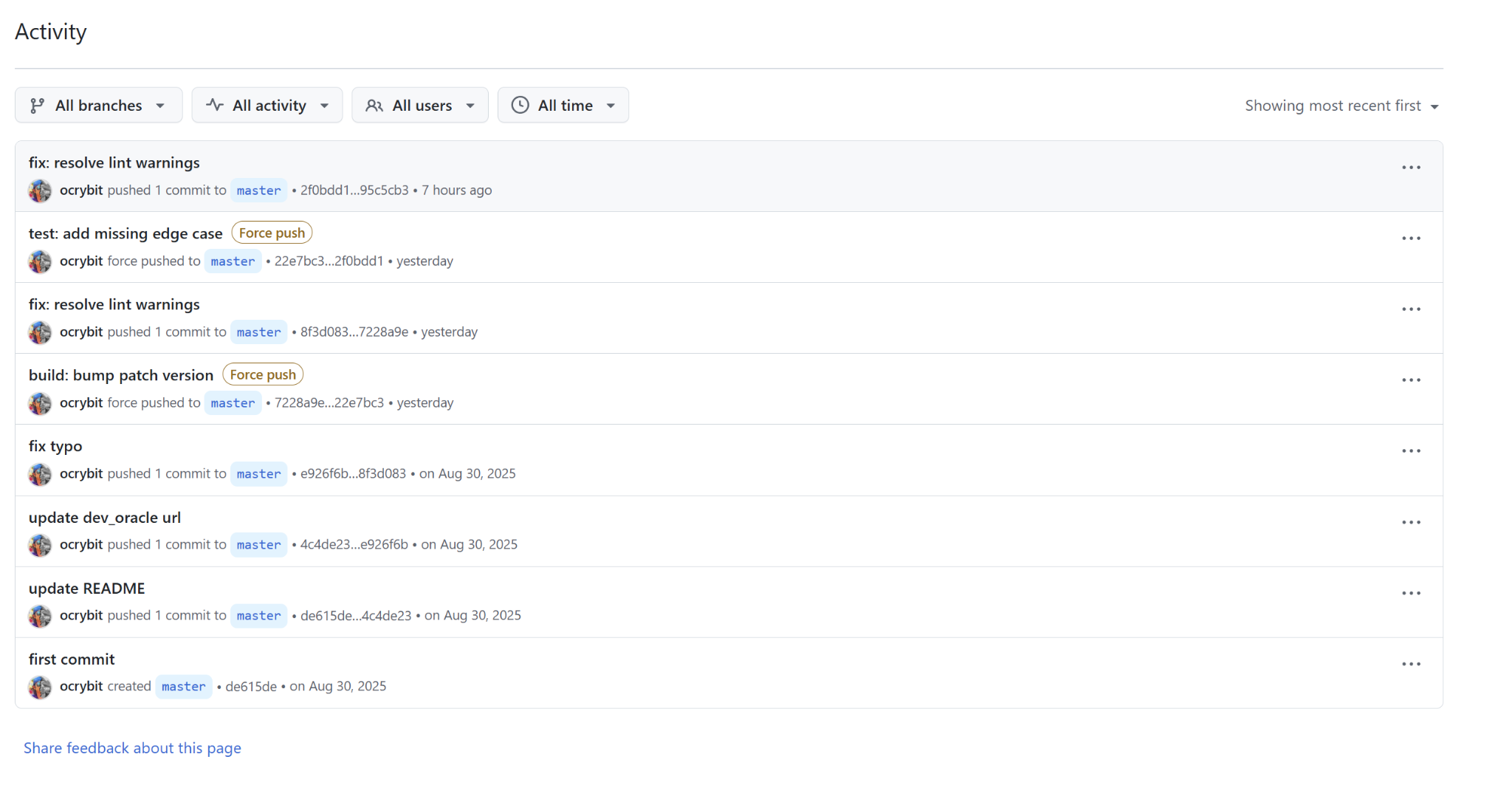Open the first commit title
The image size is (1512, 802).
pyautogui.click(x=72, y=659)
